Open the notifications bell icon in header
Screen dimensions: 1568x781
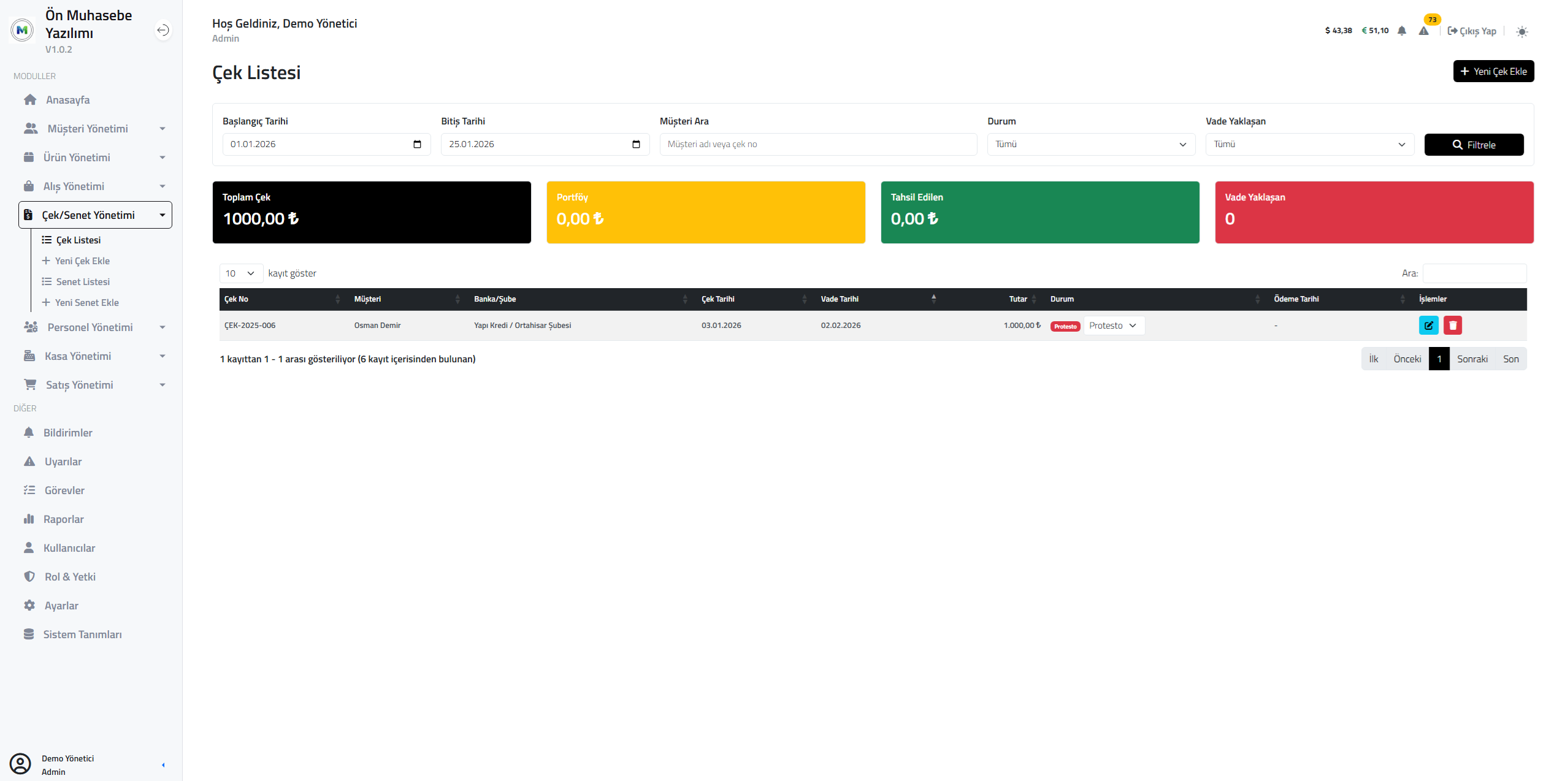pos(1401,31)
